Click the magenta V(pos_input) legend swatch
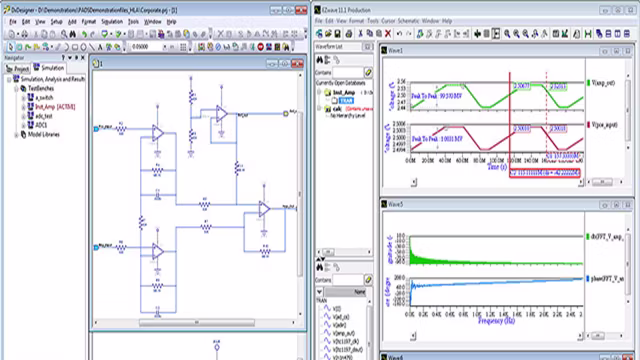640x360 pixels. [589, 125]
